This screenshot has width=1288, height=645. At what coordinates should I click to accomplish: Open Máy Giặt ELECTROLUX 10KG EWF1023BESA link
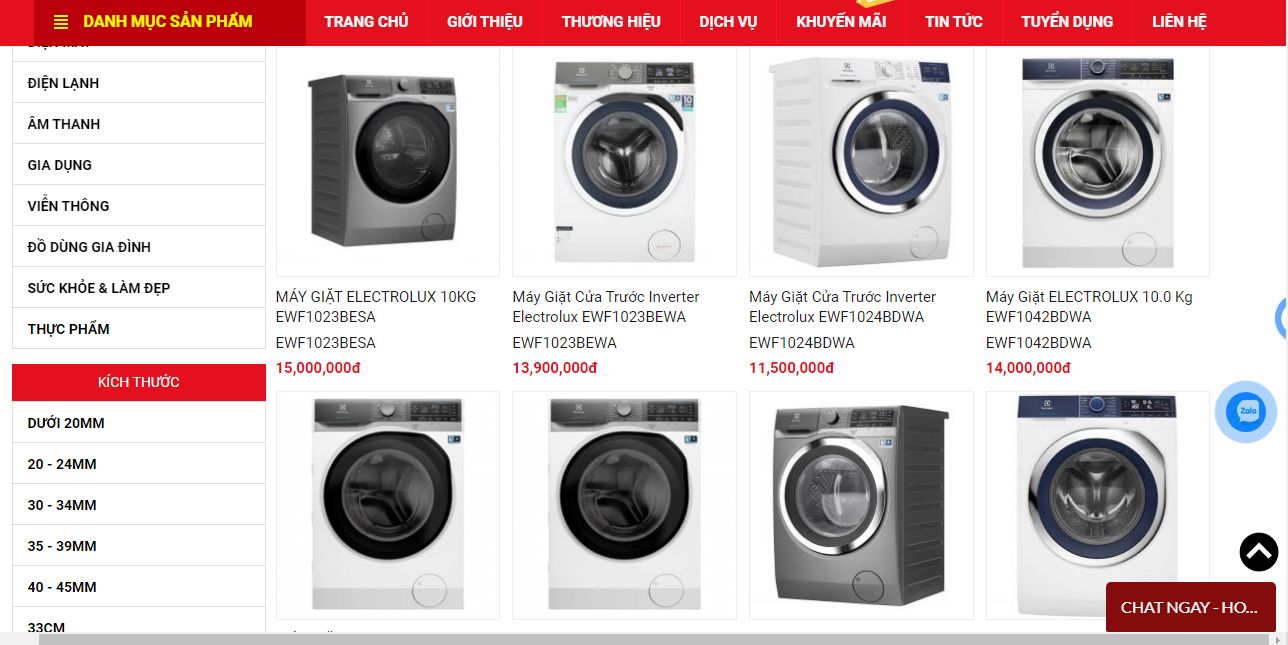point(376,307)
